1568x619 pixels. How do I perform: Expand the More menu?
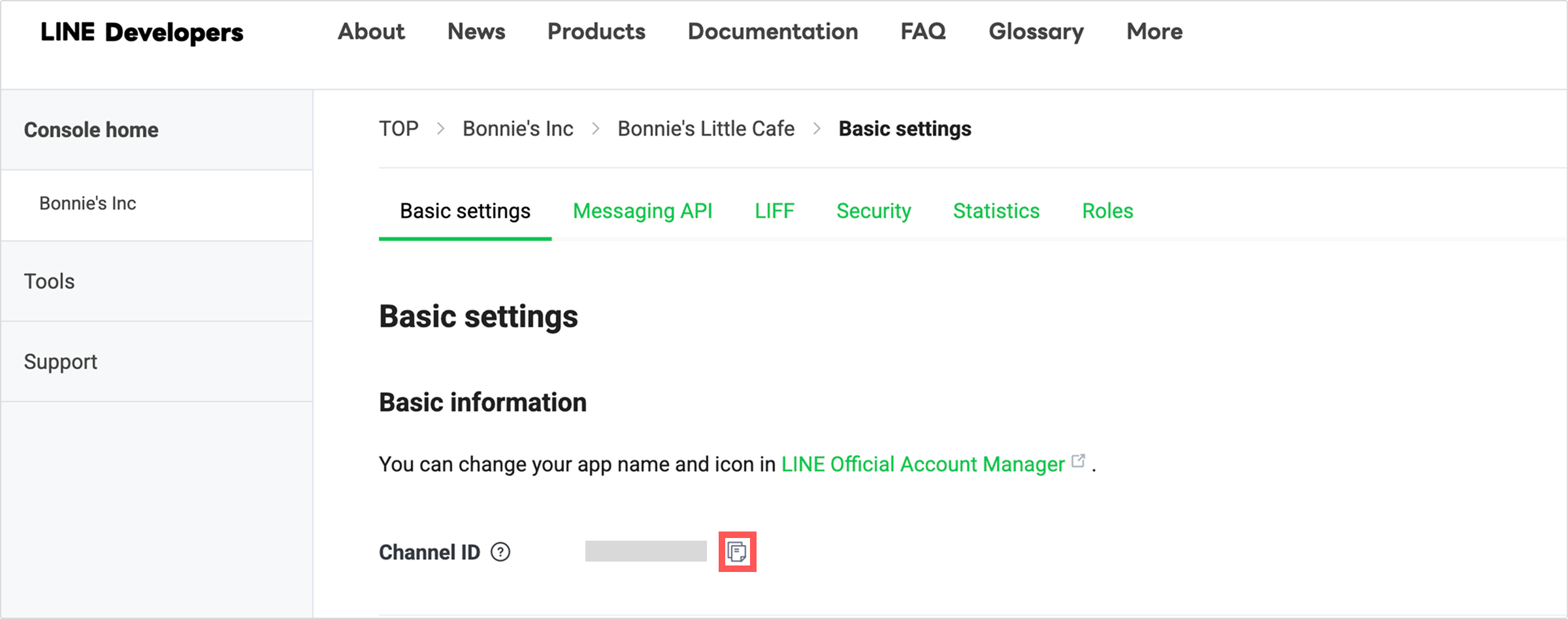[x=1154, y=31]
